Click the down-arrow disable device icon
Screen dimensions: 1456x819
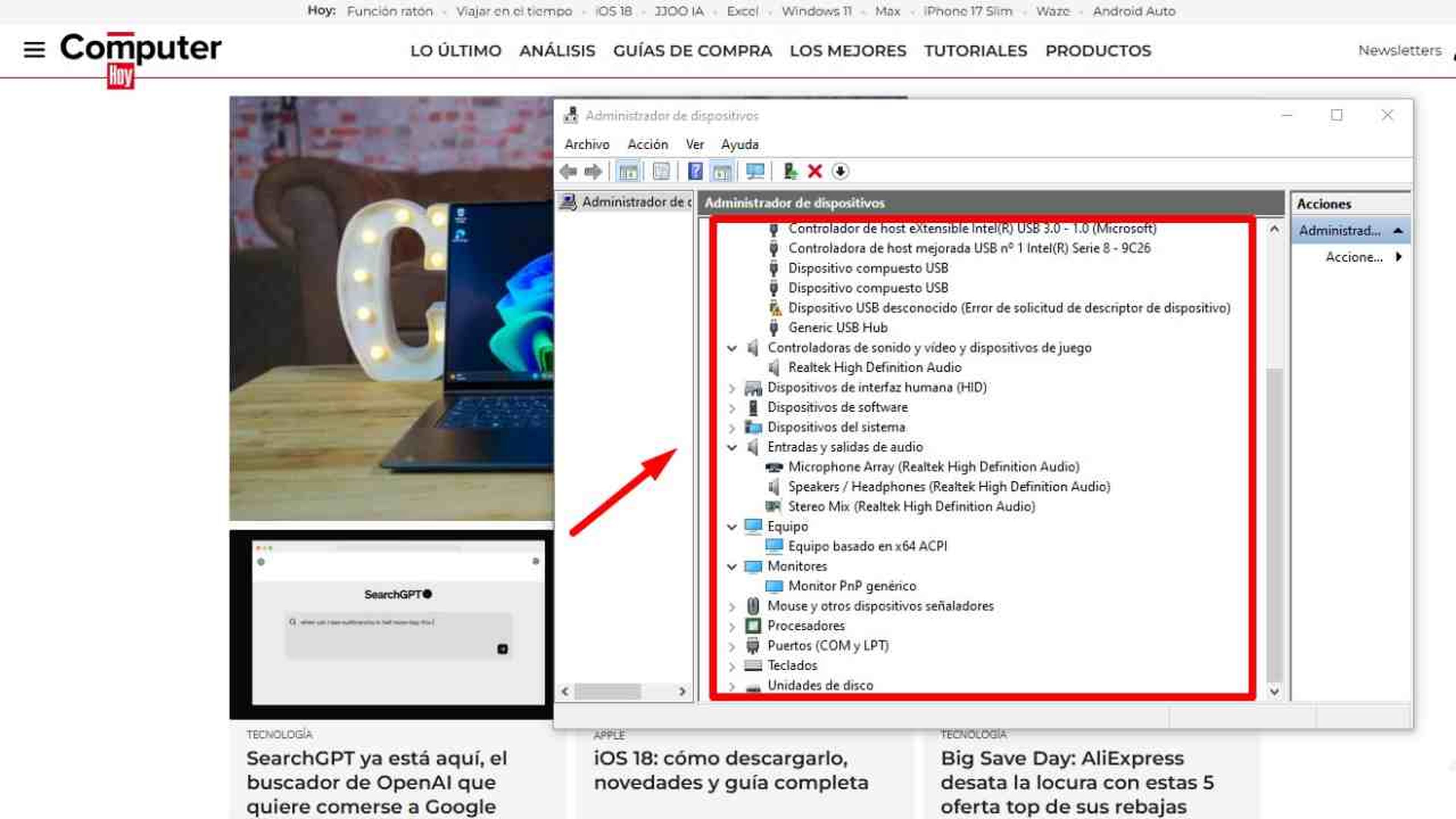(x=841, y=171)
